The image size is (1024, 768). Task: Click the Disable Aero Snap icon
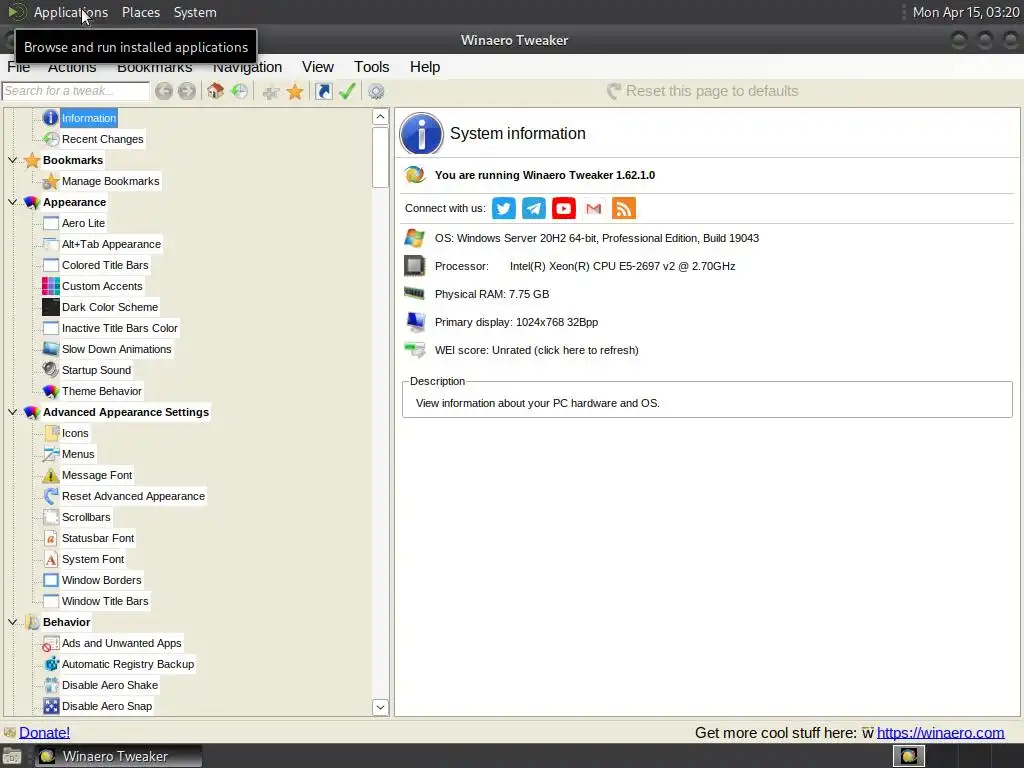click(x=51, y=706)
